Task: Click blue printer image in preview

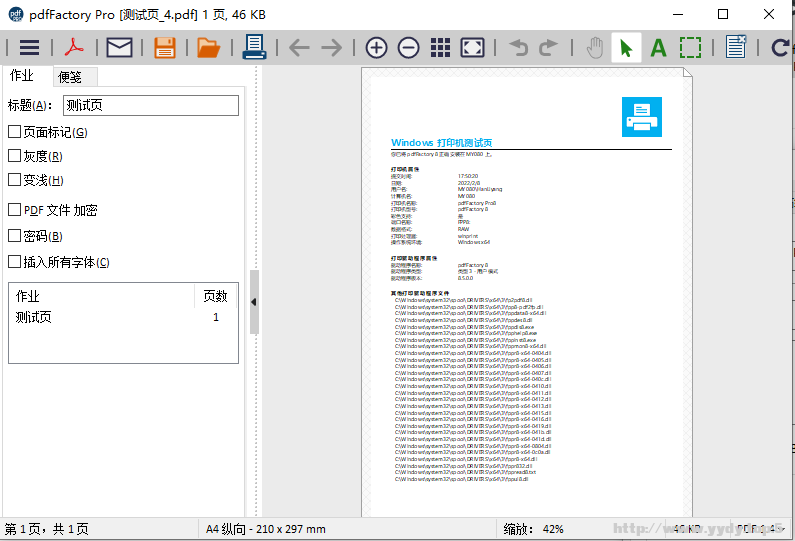Action: 642,117
